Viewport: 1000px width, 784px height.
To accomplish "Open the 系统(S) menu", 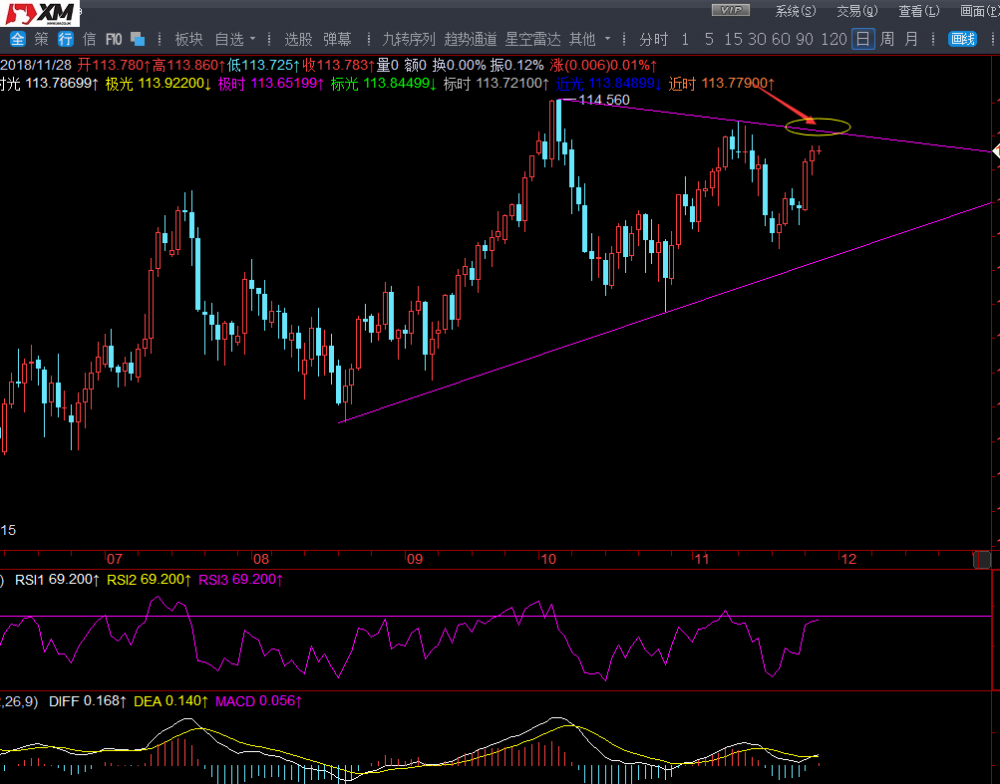I will [x=795, y=11].
